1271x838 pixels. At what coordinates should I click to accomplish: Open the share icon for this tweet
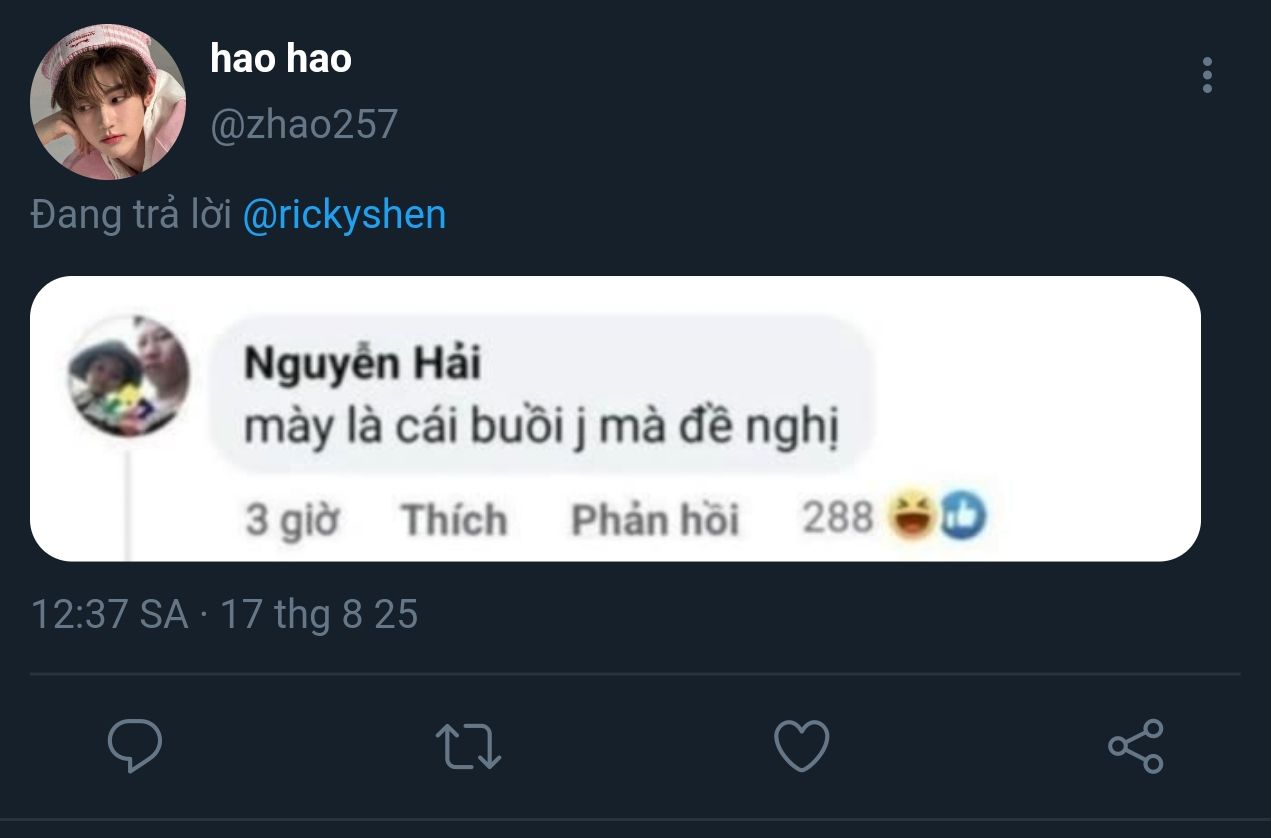click(x=1136, y=746)
